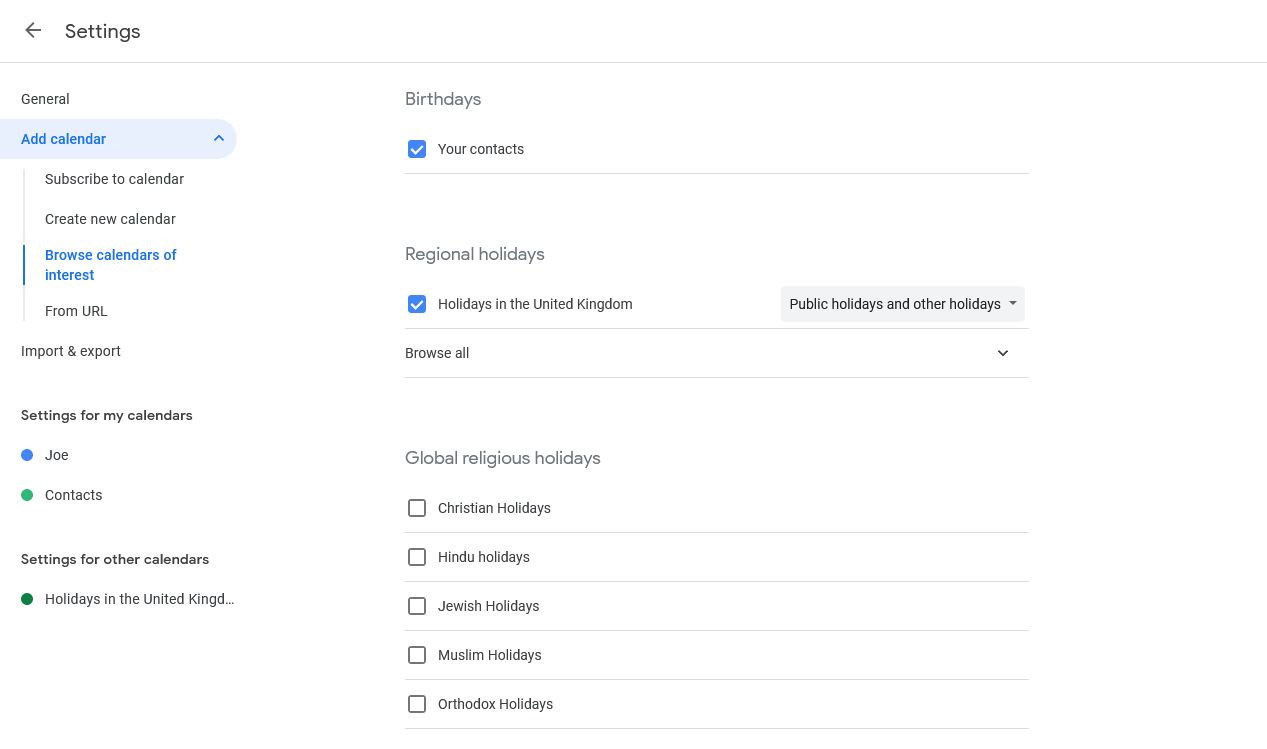Image resolution: width=1267 pixels, height=749 pixels.
Task: Go to Import & export settings
Action: [x=71, y=351]
